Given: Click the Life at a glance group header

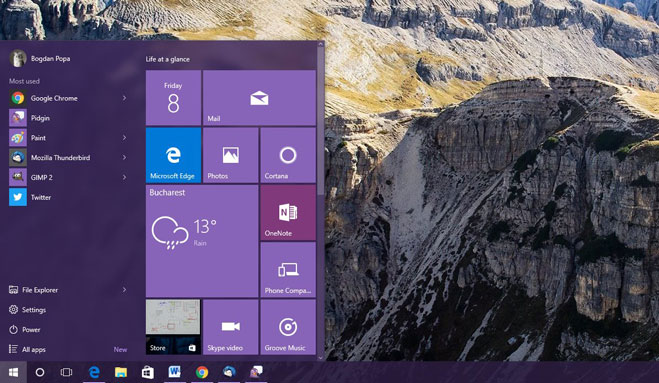Looking at the screenshot, I should click(168, 59).
